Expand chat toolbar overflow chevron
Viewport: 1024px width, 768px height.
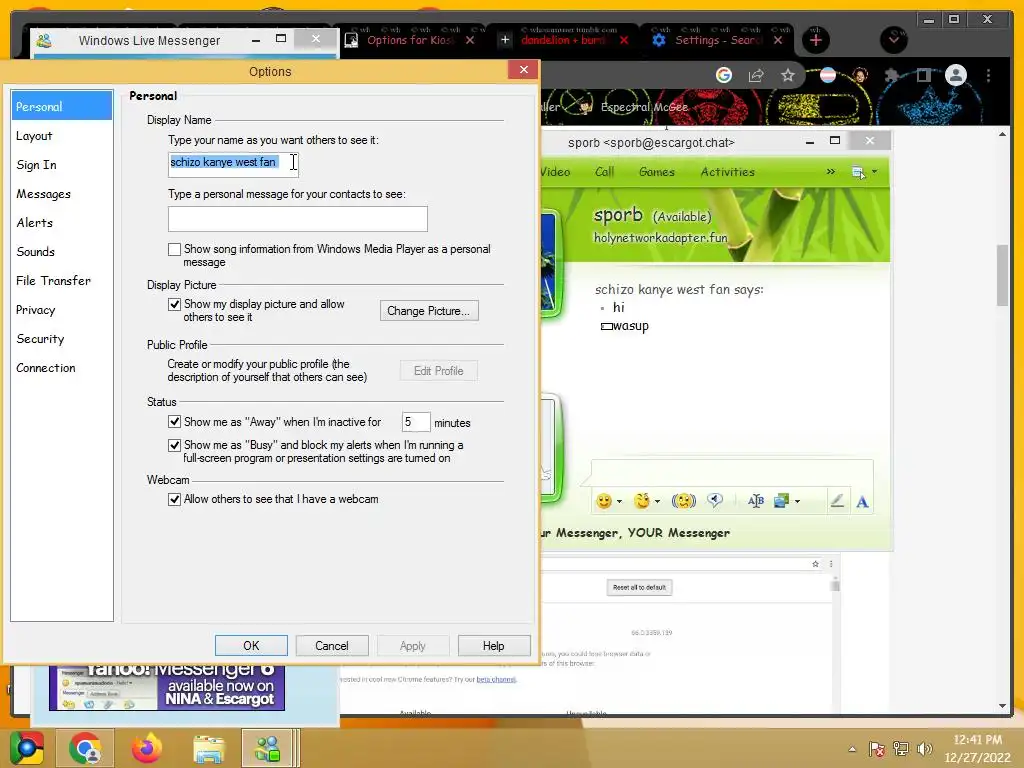click(x=831, y=172)
